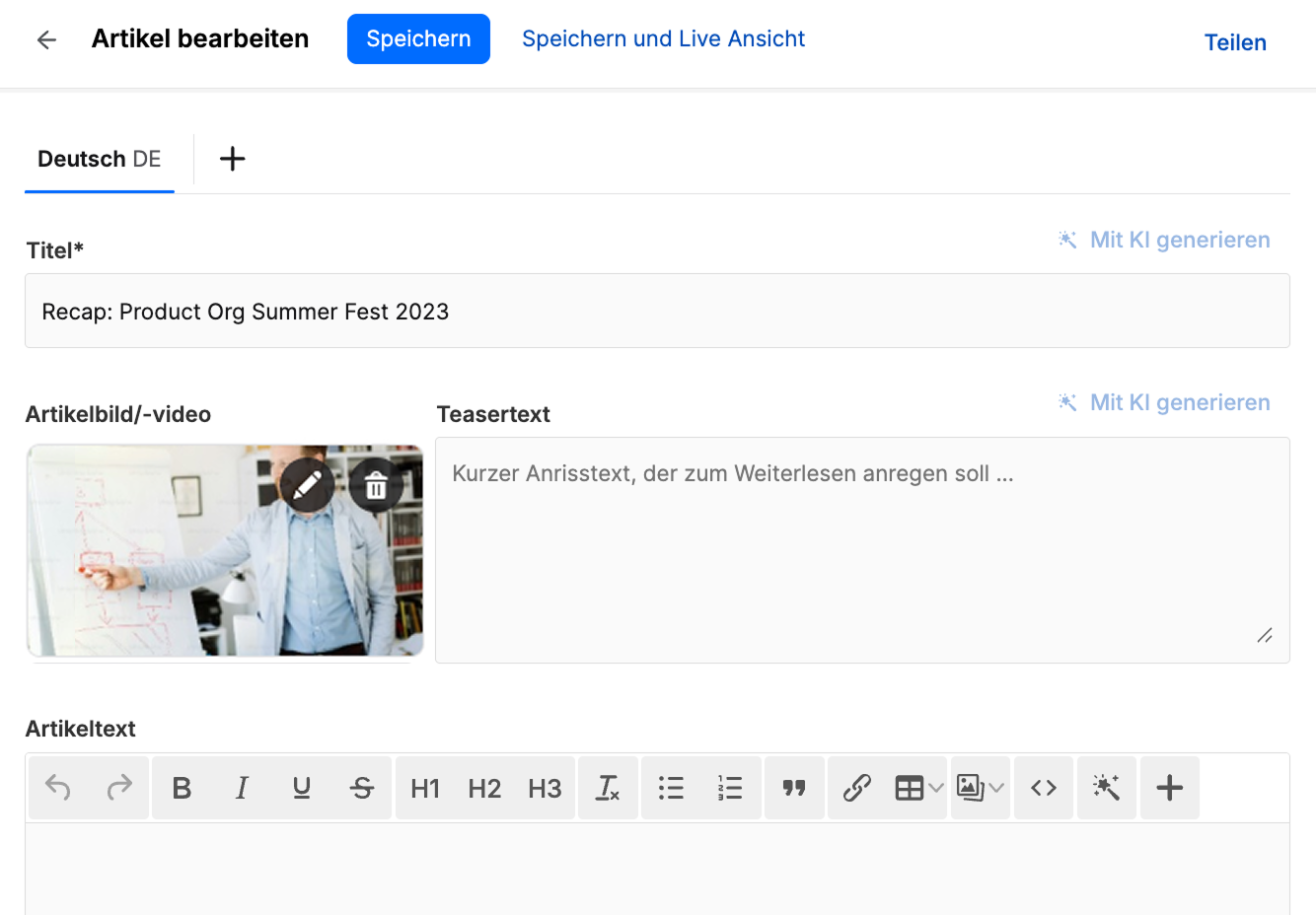
Task: Click the Titel input field
Action: 657,312
